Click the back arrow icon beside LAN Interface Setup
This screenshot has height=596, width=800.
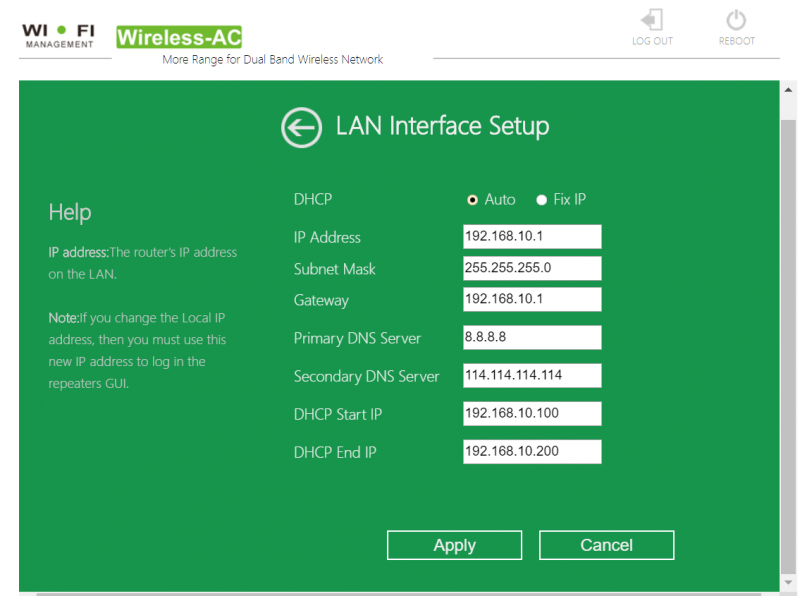[x=301, y=128]
